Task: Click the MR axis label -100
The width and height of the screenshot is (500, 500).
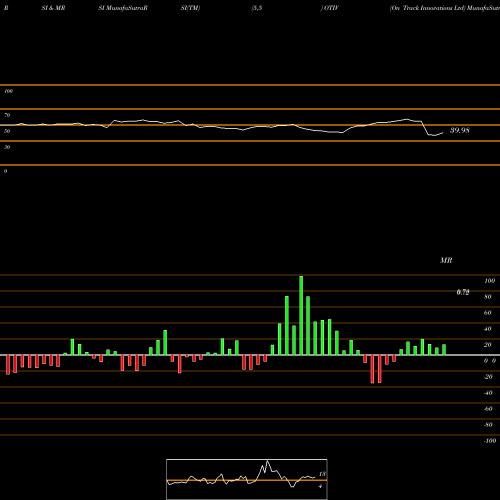Action: (489, 441)
